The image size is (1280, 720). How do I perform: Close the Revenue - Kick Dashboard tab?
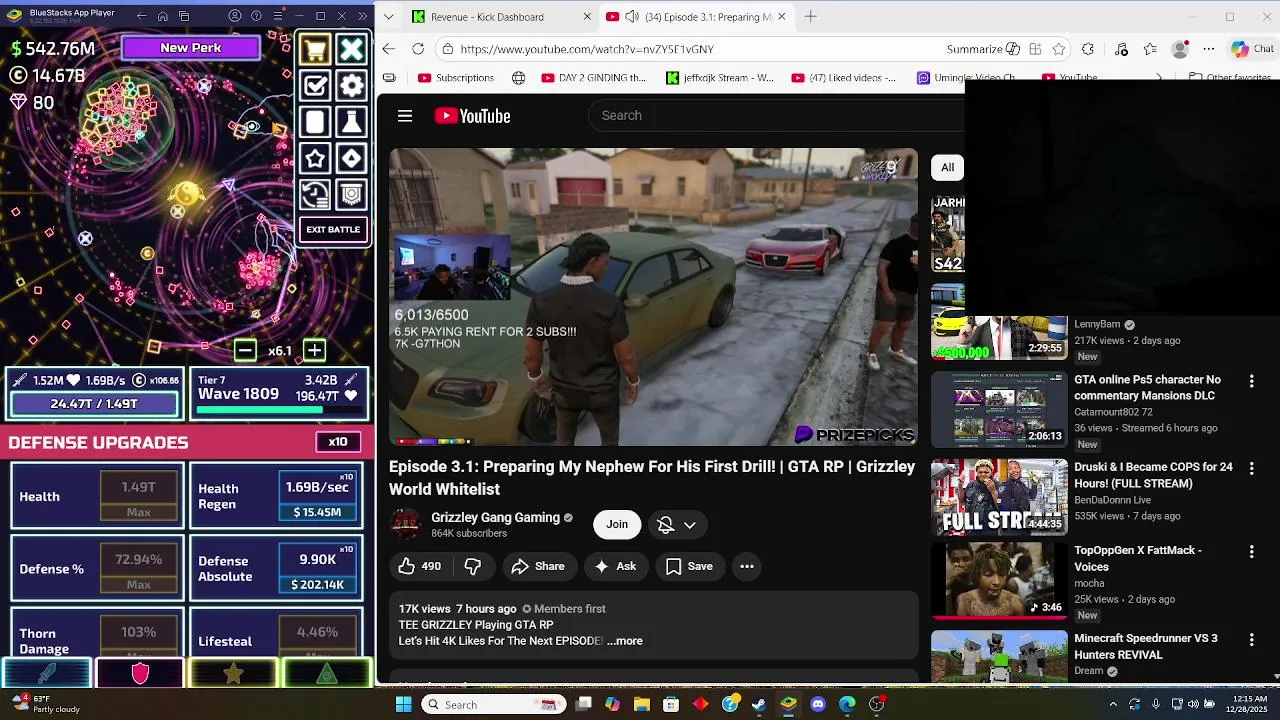pos(585,17)
